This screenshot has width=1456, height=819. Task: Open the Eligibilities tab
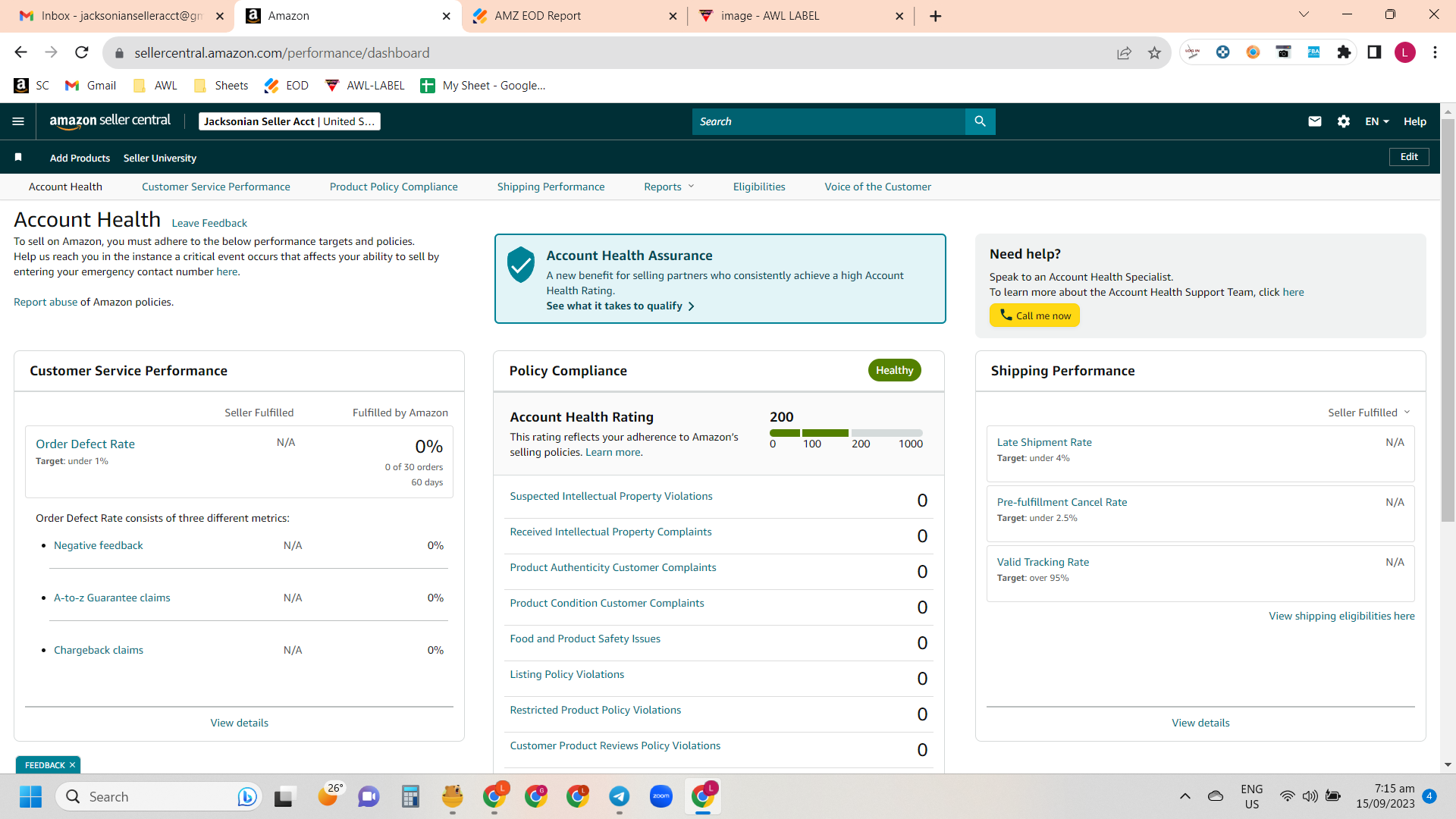(759, 187)
